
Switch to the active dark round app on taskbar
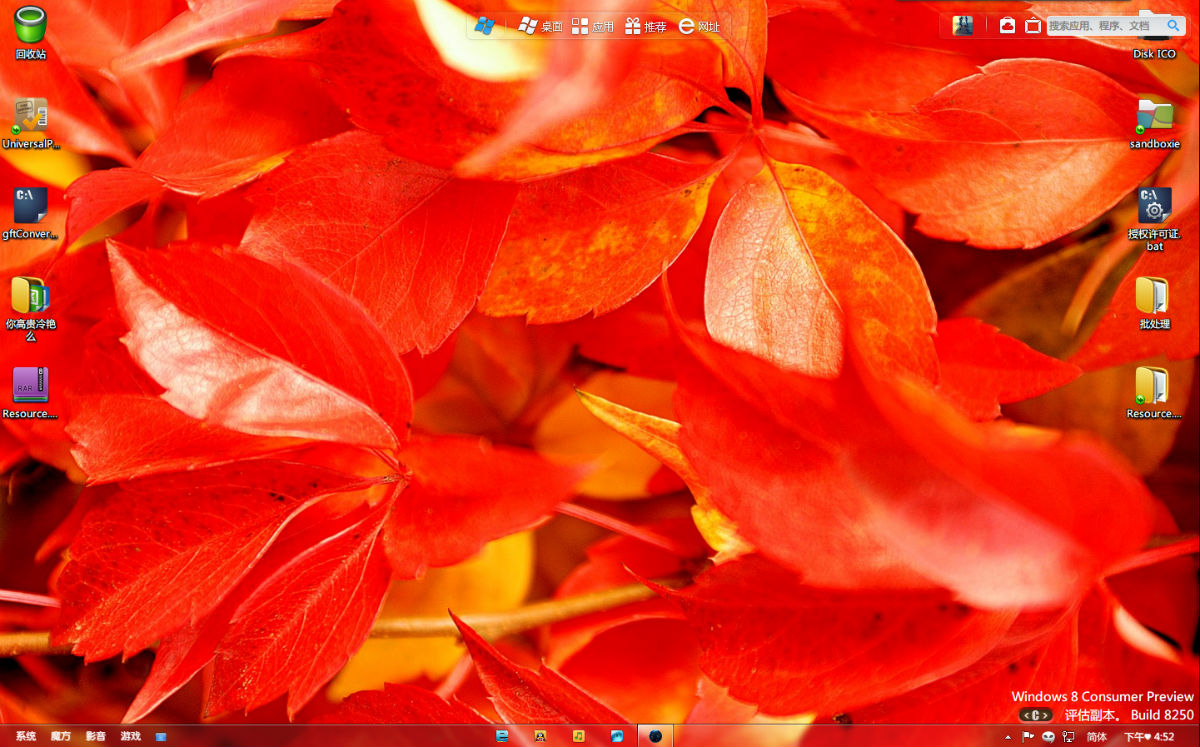[x=655, y=736]
